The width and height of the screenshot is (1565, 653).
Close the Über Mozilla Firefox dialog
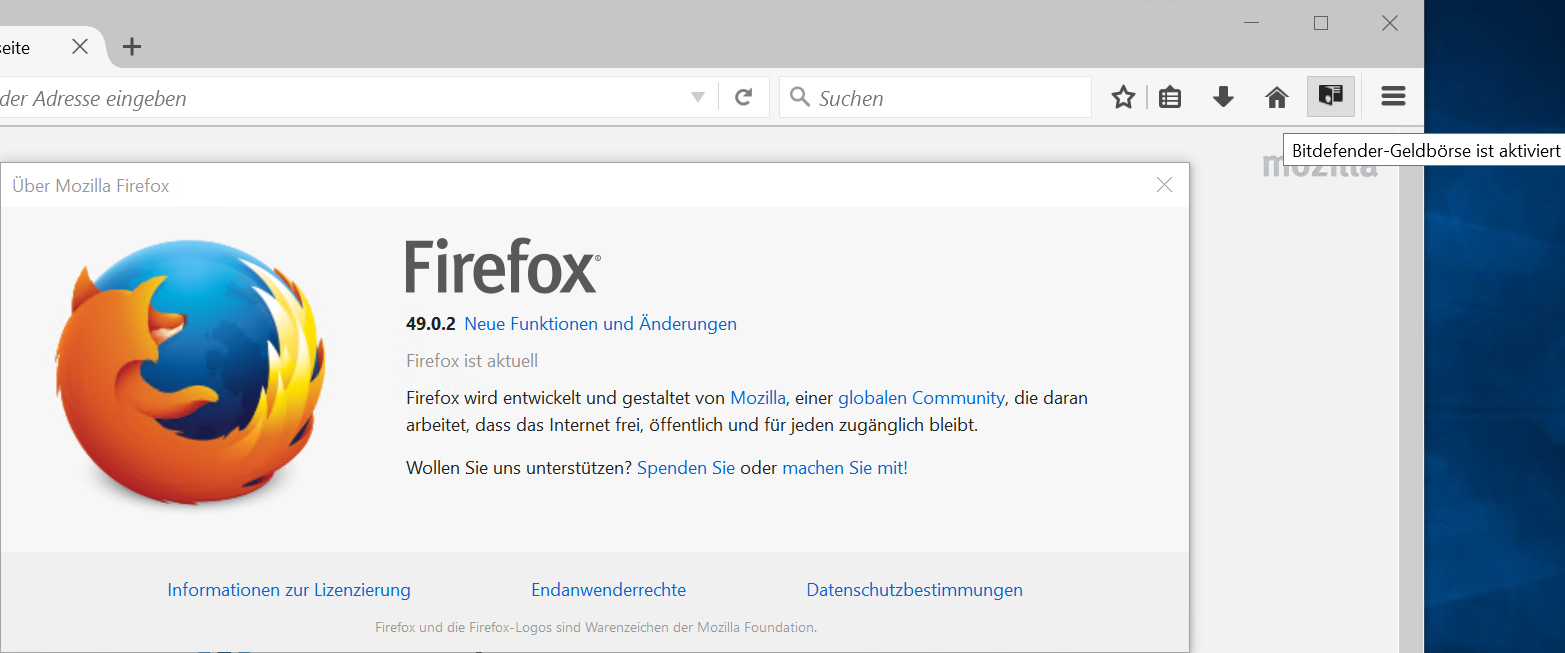click(x=1164, y=185)
